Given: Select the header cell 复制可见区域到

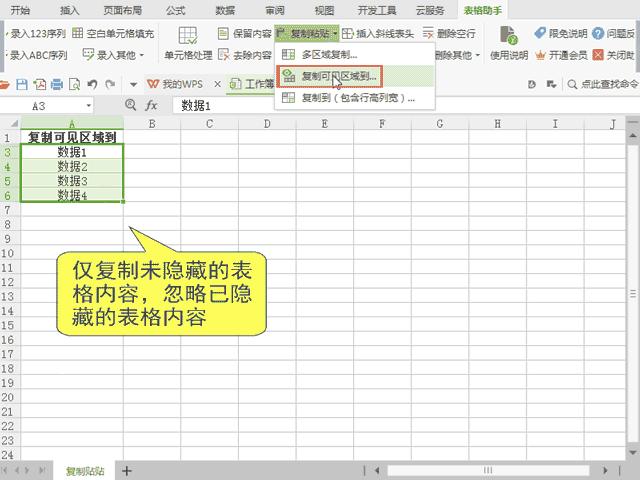Looking at the screenshot, I should tap(72, 138).
